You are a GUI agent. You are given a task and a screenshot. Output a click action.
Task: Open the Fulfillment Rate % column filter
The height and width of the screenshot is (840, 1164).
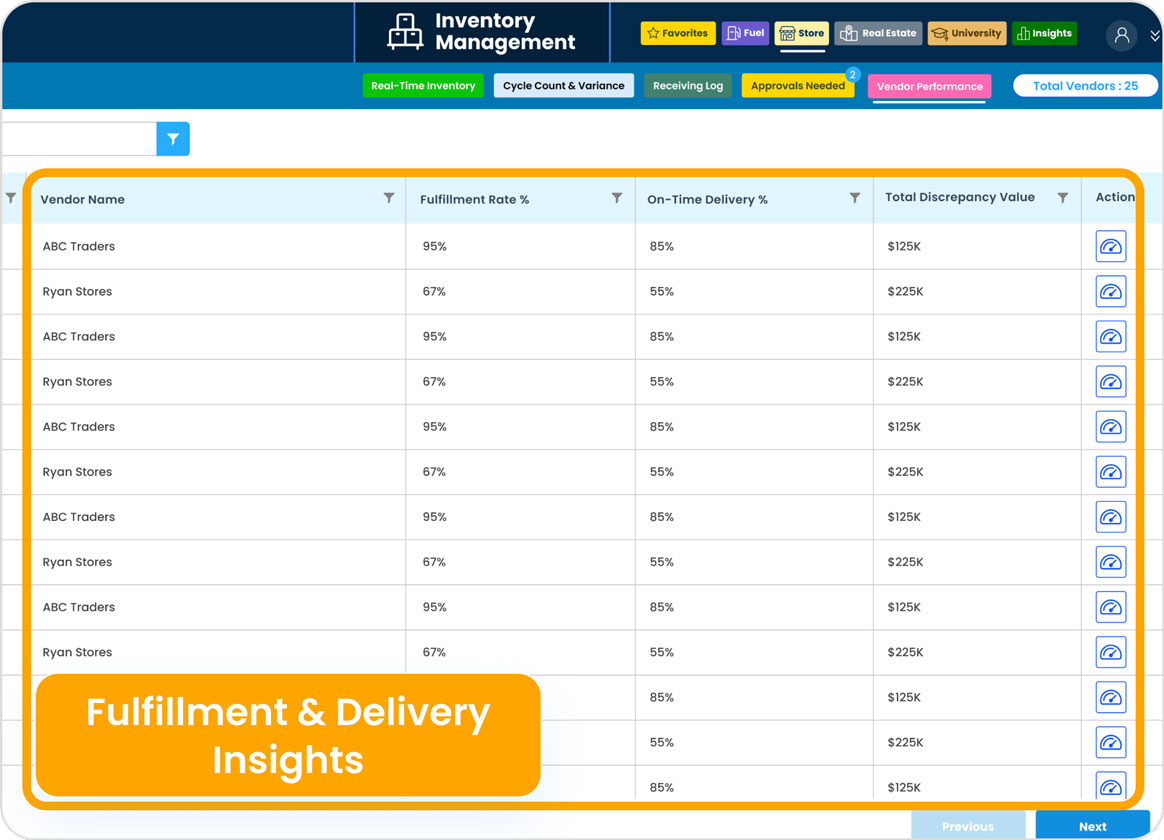click(617, 198)
